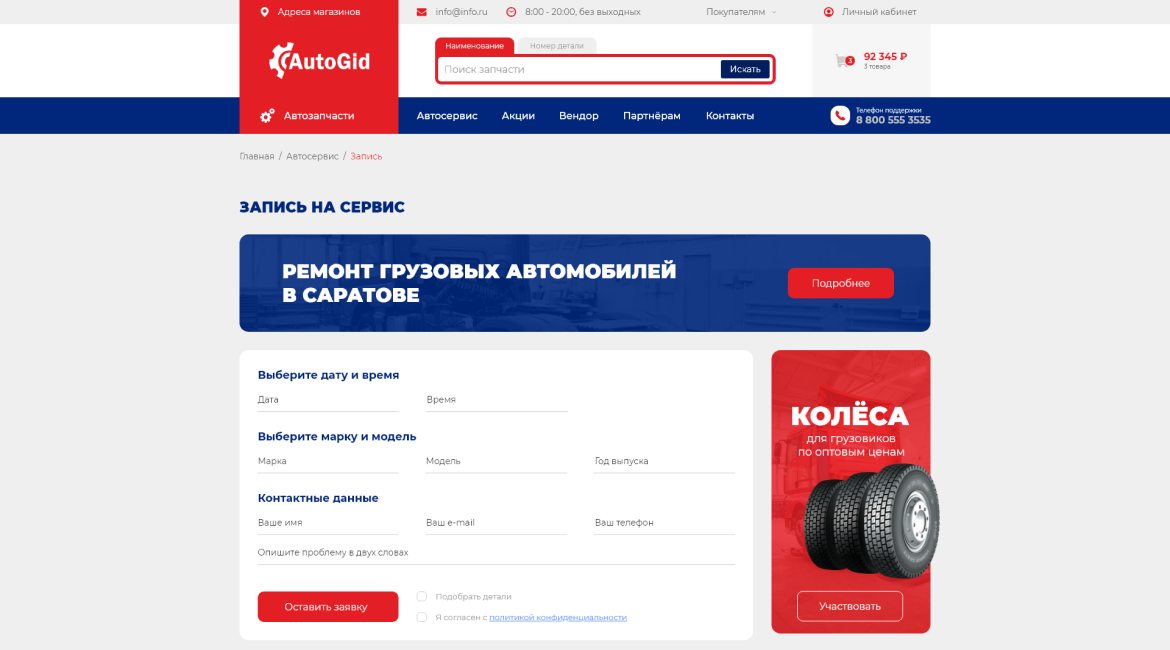The image size is (1170, 650).
Task: Open the user profile icon for Личный кабинет
Action: coord(828,12)
